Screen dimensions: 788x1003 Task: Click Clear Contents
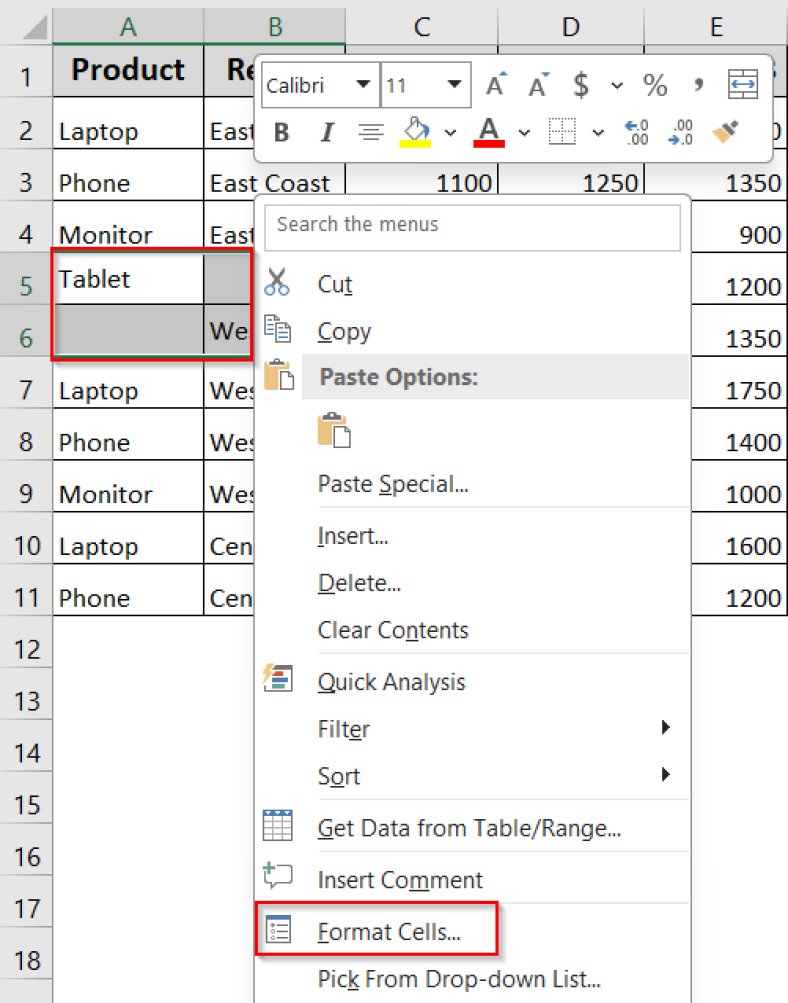[392, 630]
